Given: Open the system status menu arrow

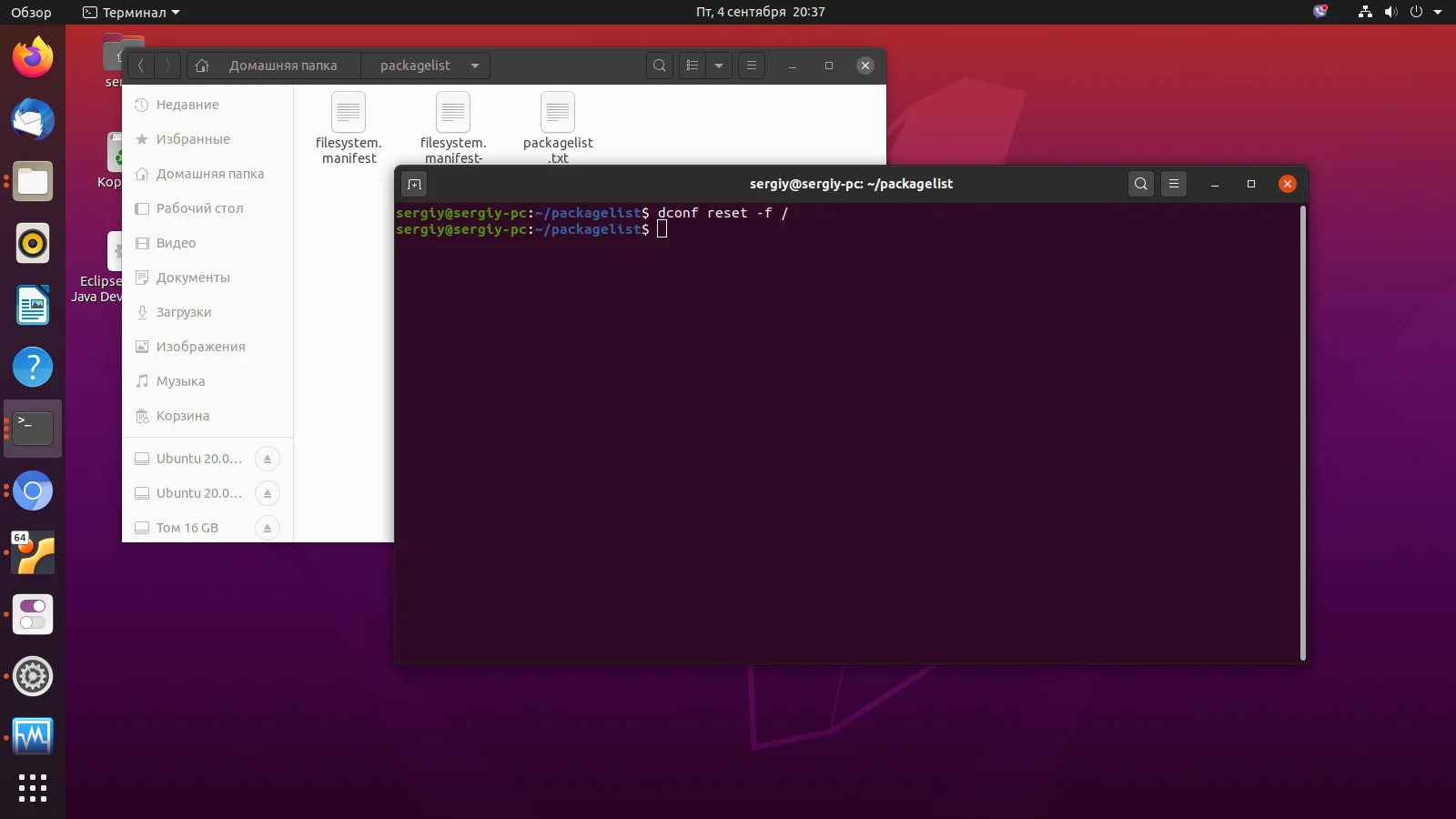Looking at the screenshot, I should click(1438, 12).
